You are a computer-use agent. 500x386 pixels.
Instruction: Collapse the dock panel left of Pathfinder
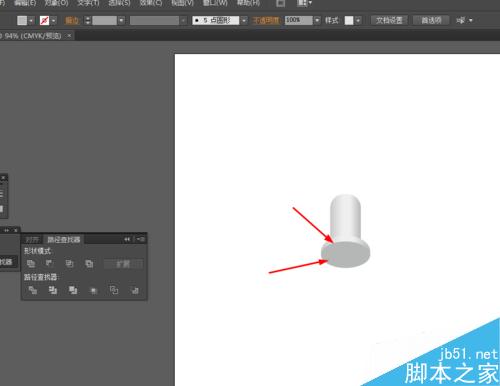(x=6, y=230)
